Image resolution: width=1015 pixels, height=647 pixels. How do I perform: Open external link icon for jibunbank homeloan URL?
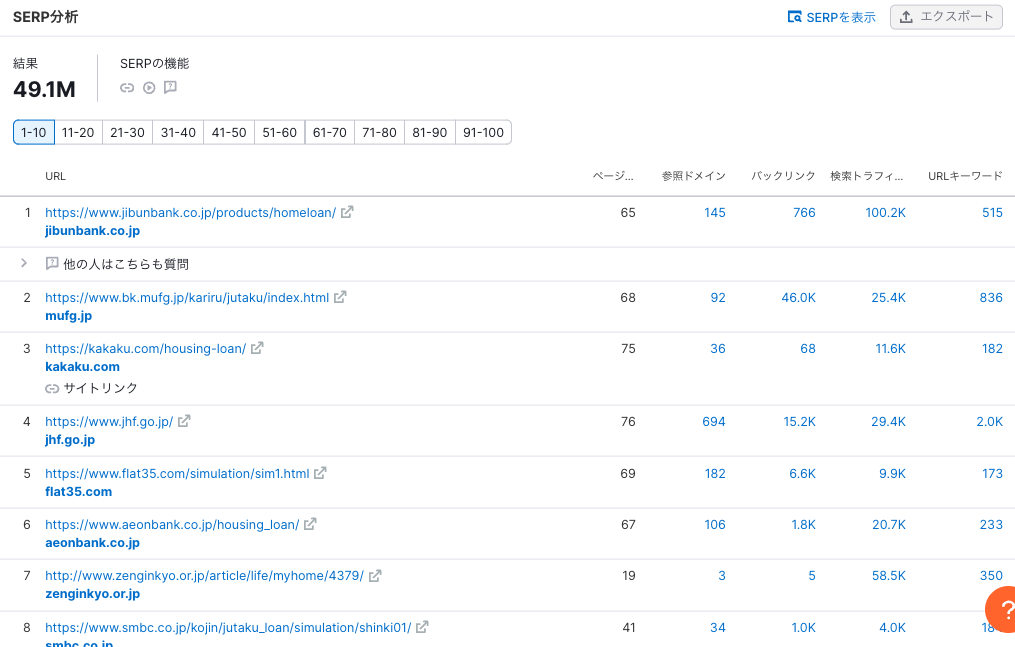point(347,212)
